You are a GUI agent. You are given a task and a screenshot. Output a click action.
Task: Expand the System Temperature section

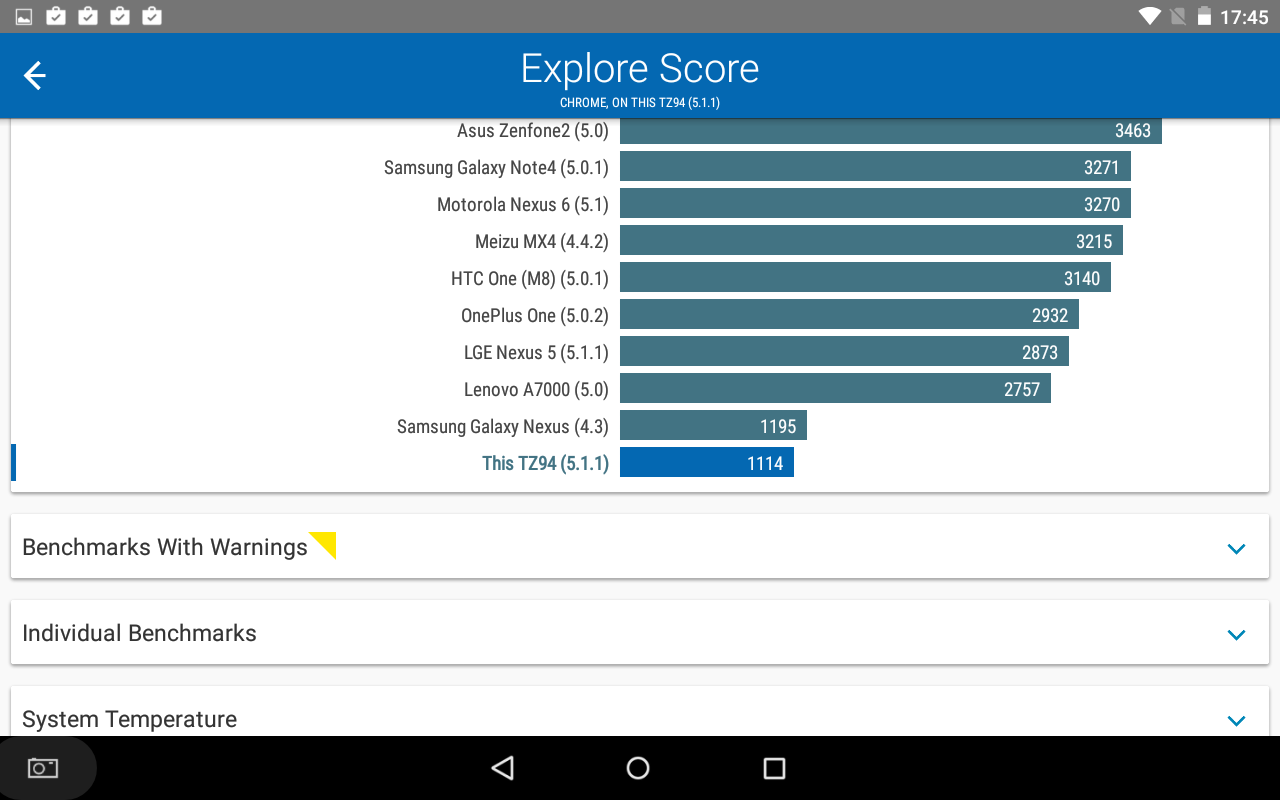click(1236, 719)
